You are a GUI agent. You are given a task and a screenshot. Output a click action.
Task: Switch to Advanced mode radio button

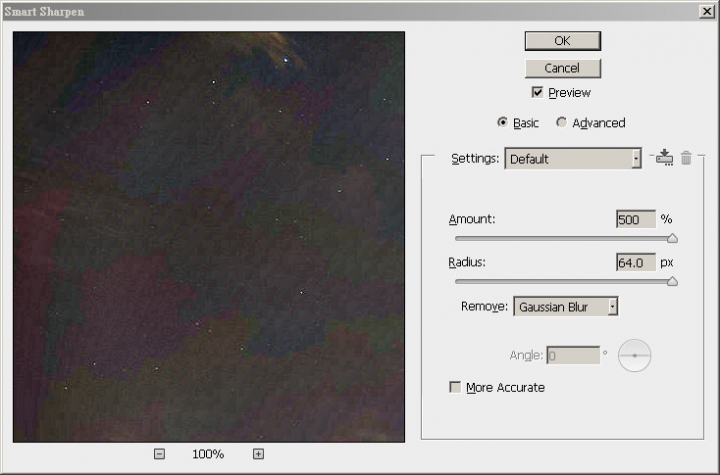tap(561, 122)
